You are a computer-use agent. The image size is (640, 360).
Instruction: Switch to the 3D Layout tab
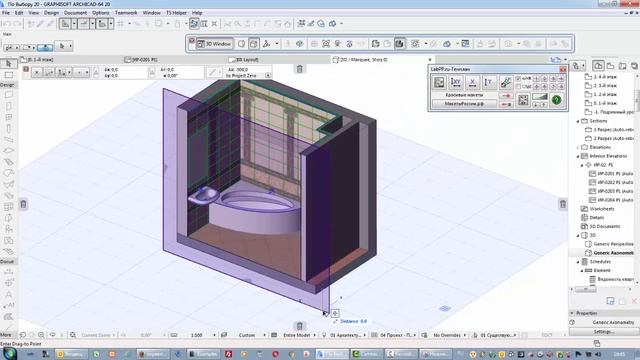pyautogui.click(x=244, y=60)
